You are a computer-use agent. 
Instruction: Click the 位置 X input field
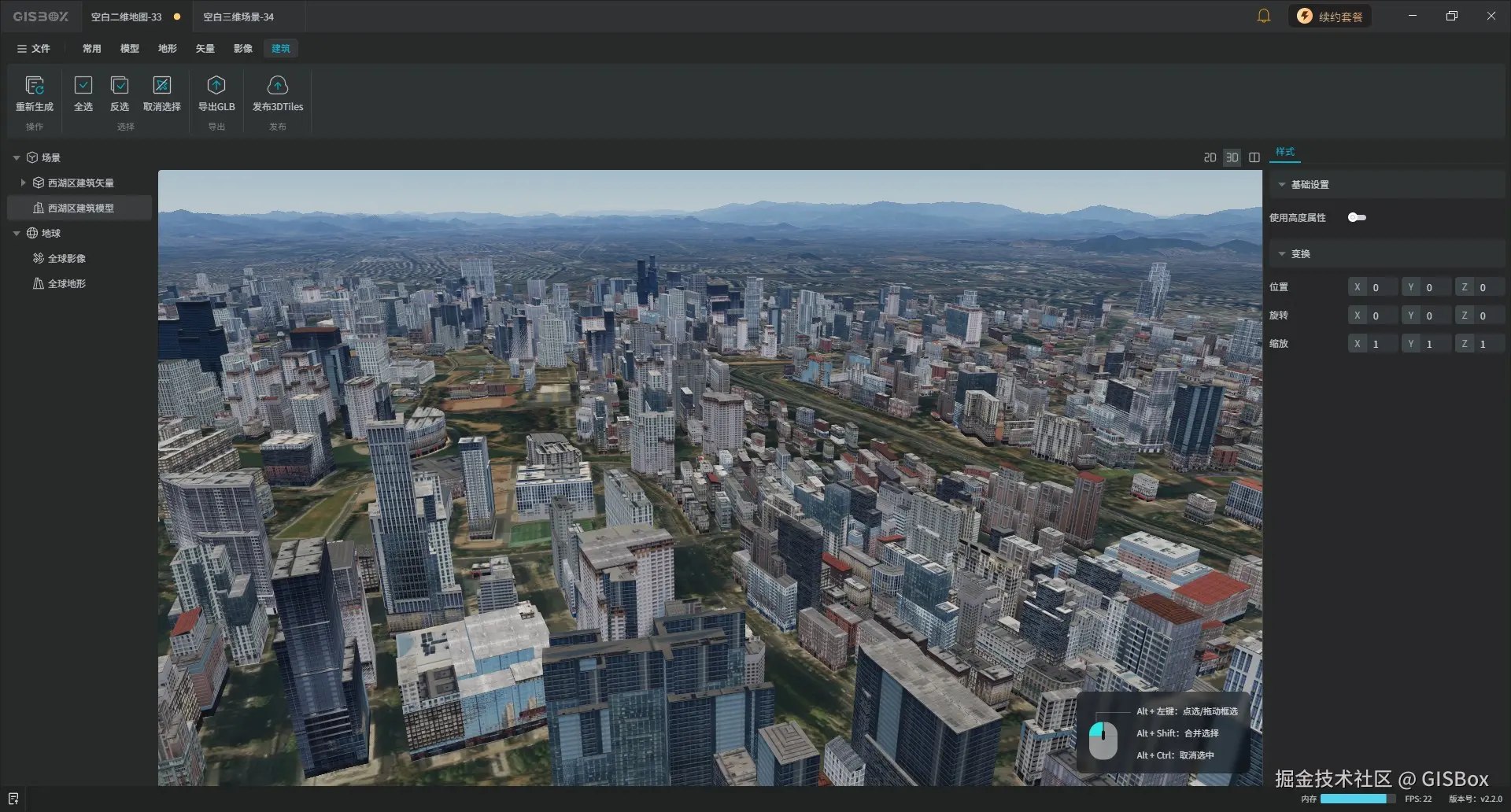pos(1374,287)
